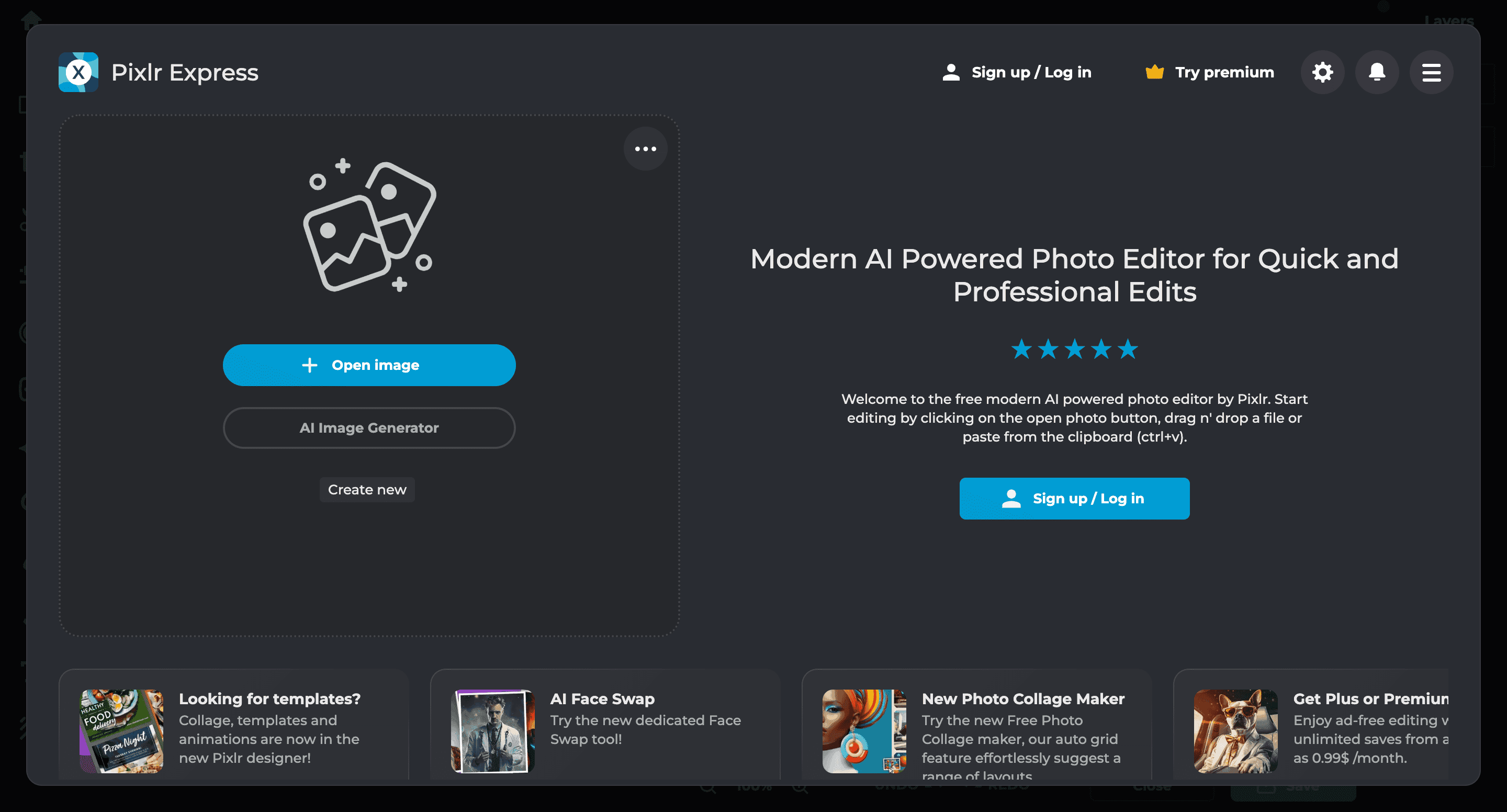Image resolution: width=1507 pixels, height=812 pixels.
Task: Click the AI Face Swap card title
Action: pos(602,698)
